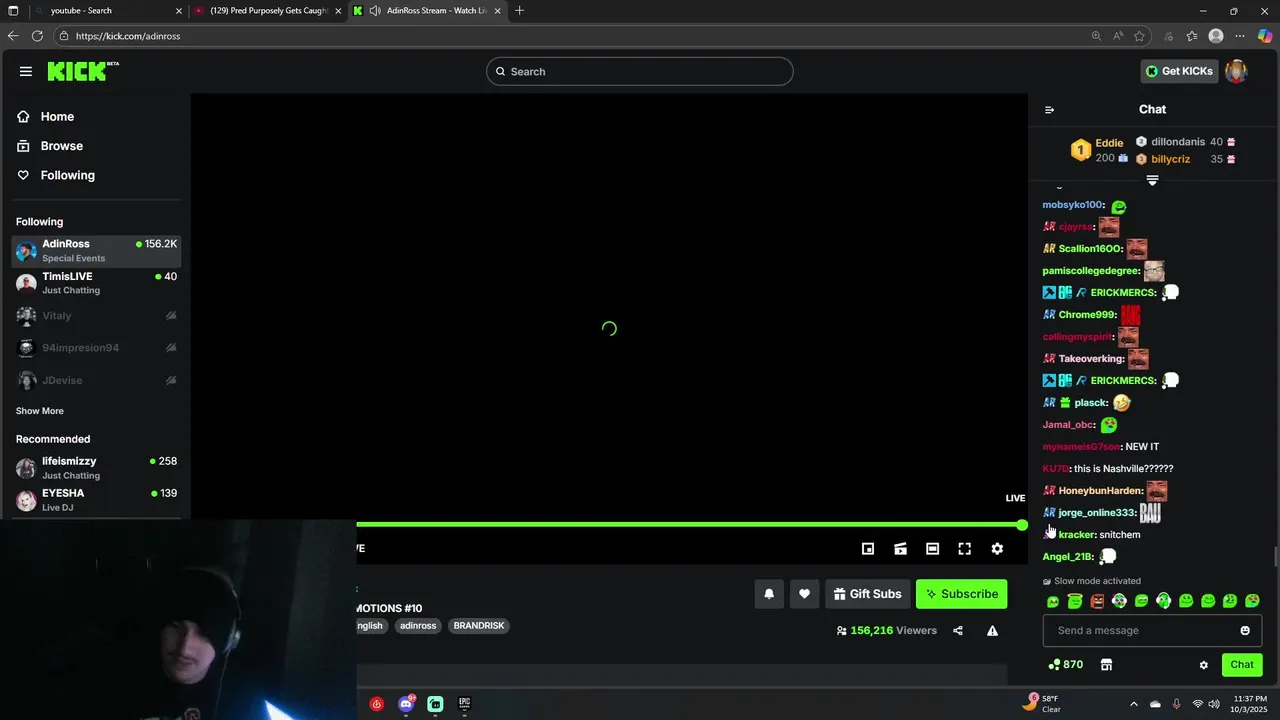Screen dimensions: 1280x720
Task: Toggle channel notifications bell
Action: coord(769,594)
